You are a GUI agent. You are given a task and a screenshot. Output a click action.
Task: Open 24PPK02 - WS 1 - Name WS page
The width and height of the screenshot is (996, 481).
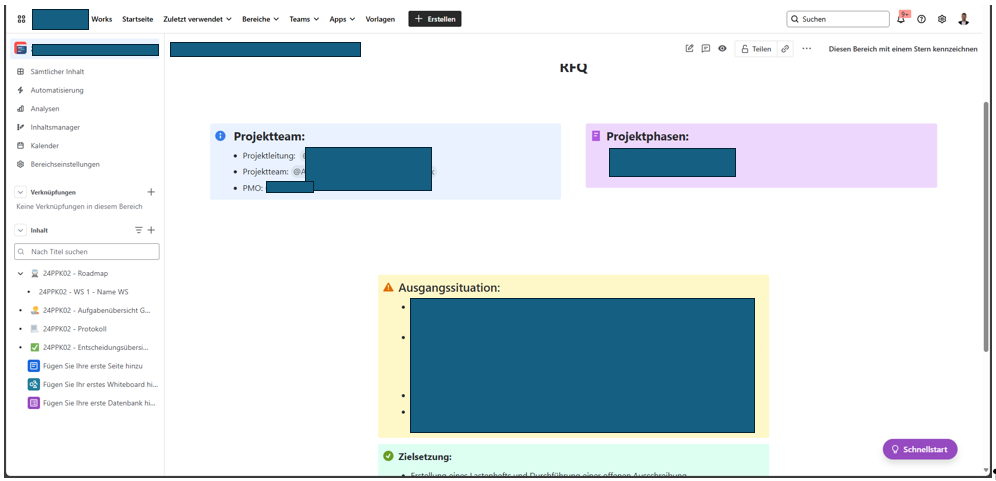(x=84, y=292)
